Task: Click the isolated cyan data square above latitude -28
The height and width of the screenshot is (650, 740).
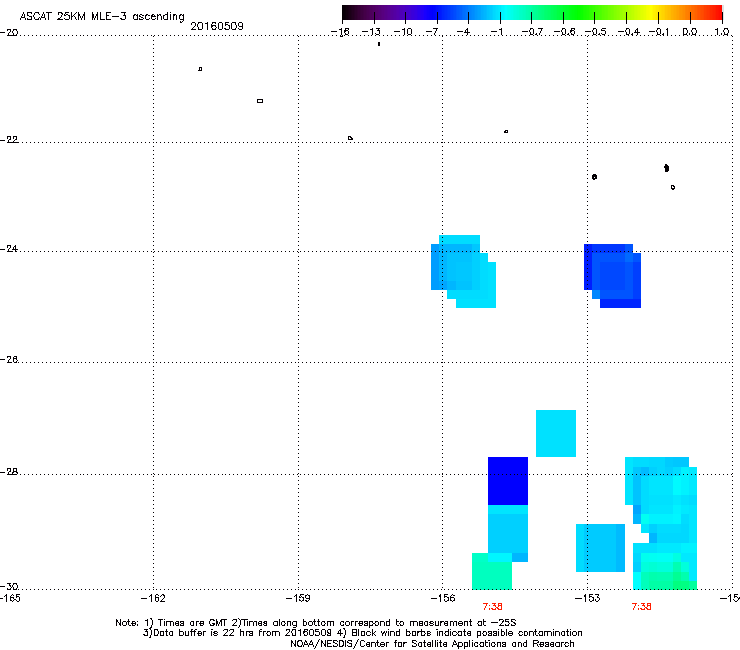Action: pos(556,433)
